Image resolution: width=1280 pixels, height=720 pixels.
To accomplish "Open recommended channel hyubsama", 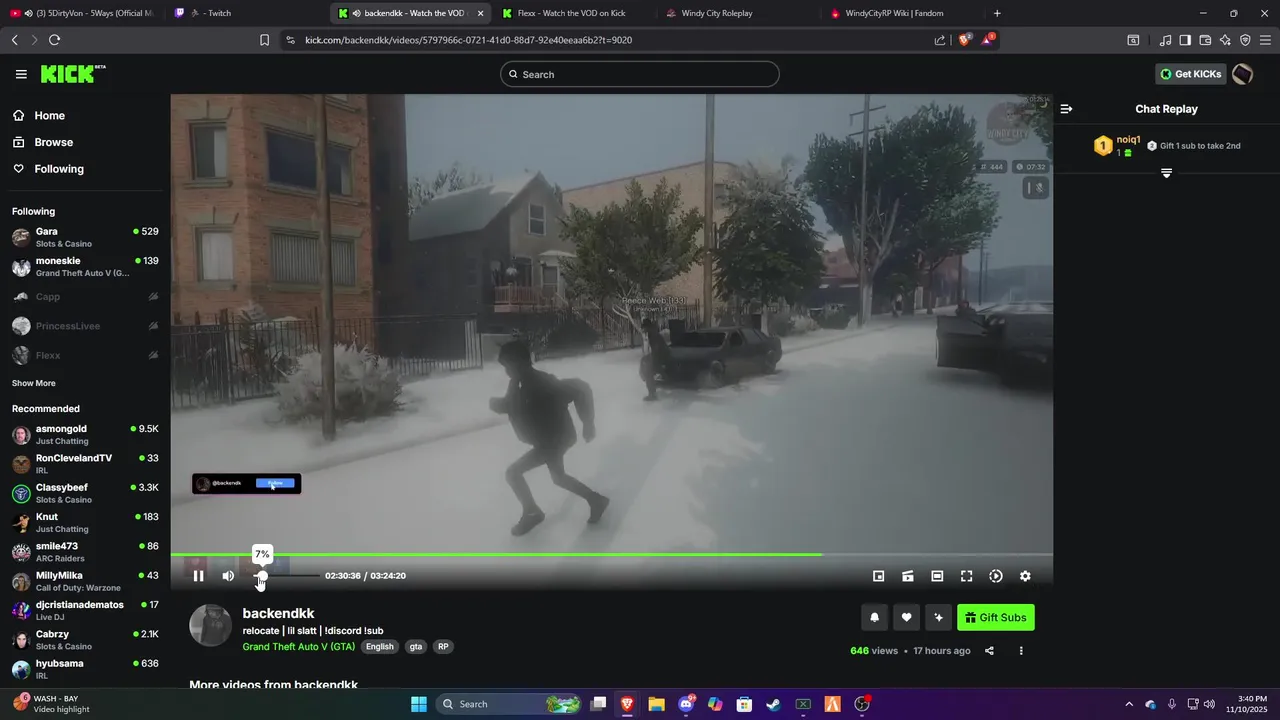I will click(85, 669).
